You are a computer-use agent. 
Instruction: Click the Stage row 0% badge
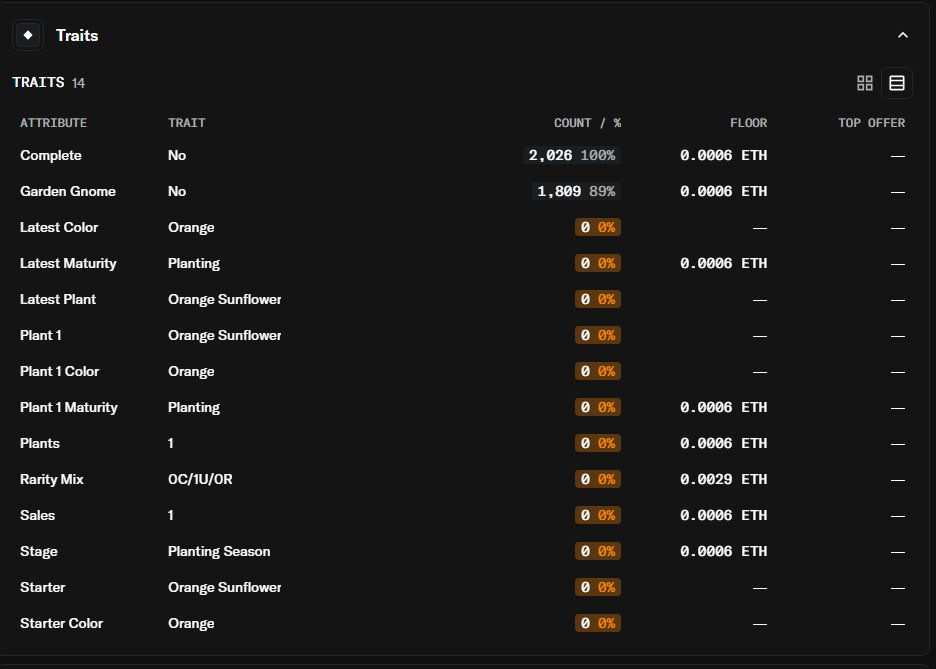(598, 551)
